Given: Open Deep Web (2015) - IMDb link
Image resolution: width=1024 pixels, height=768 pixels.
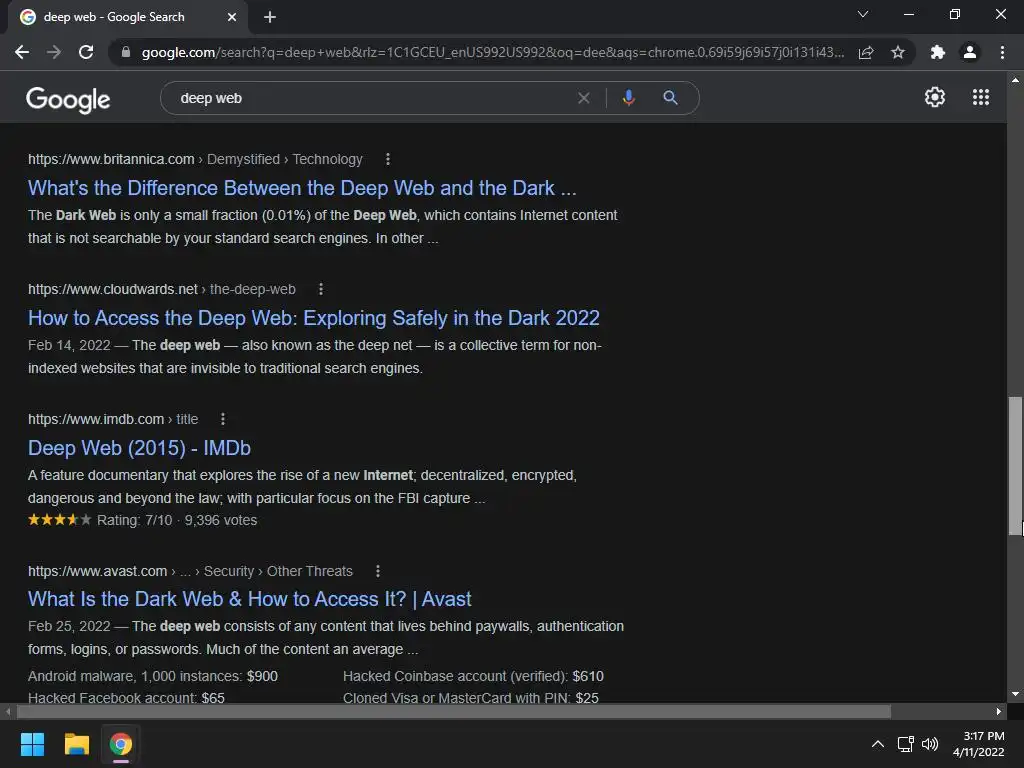Looking at the screenshot, I should click(139, 448).
